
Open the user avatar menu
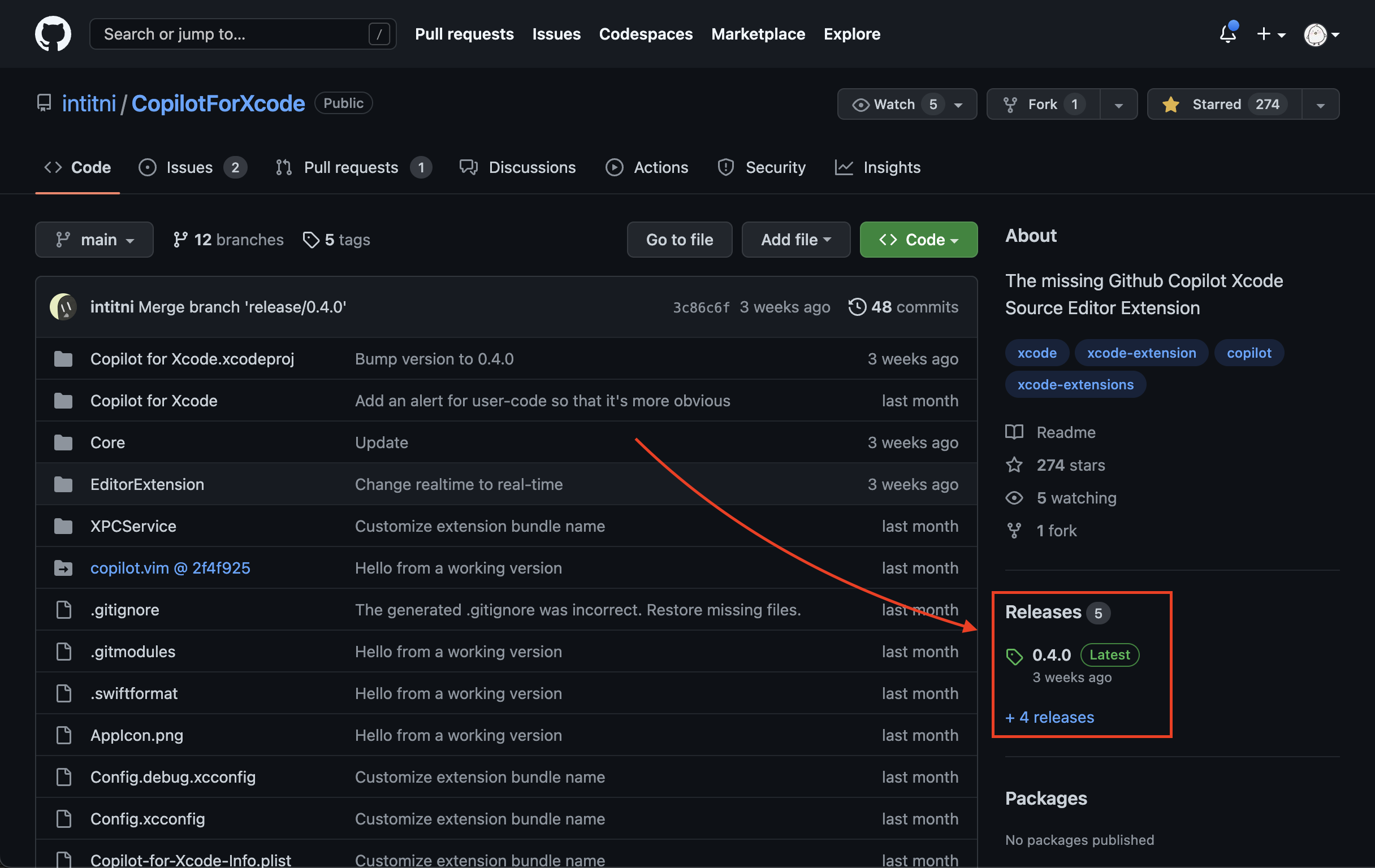(x=1321, y=34)
